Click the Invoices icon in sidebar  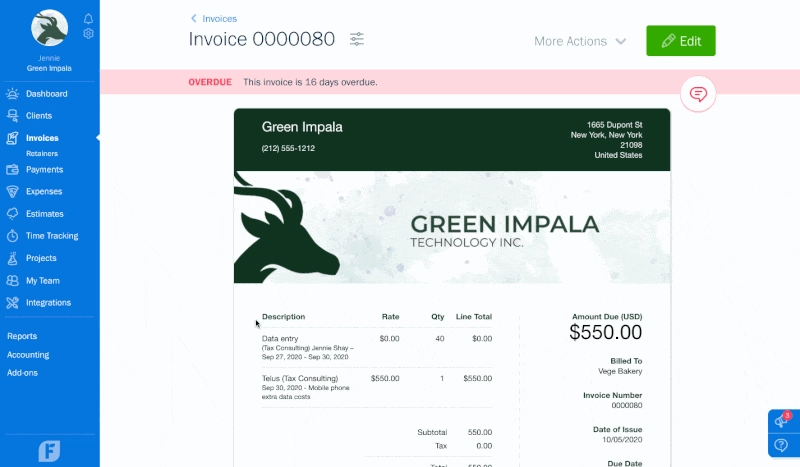12,138
